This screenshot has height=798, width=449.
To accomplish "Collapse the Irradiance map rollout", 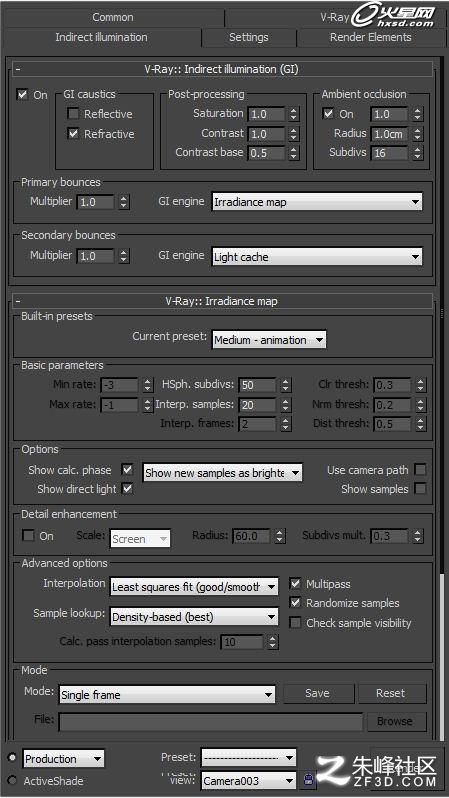I will pos(221,301).
